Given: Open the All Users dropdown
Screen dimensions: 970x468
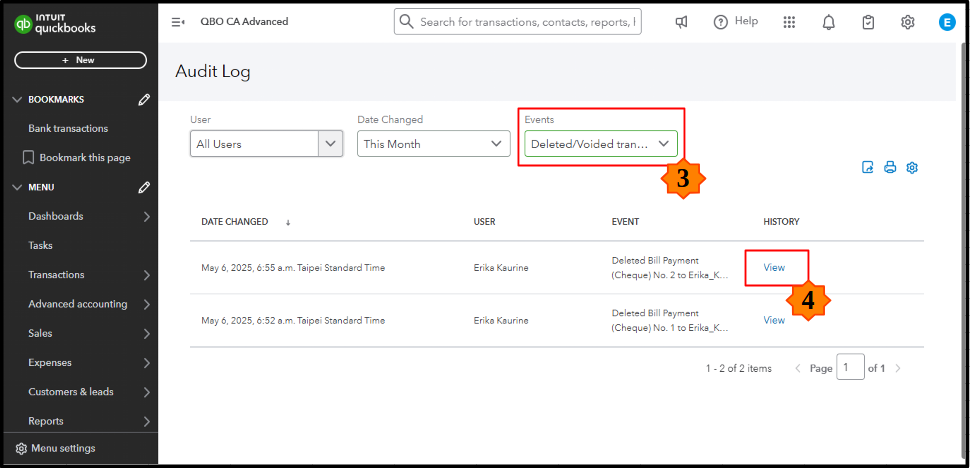Looking at the screenshot, I should coord(266,144).
